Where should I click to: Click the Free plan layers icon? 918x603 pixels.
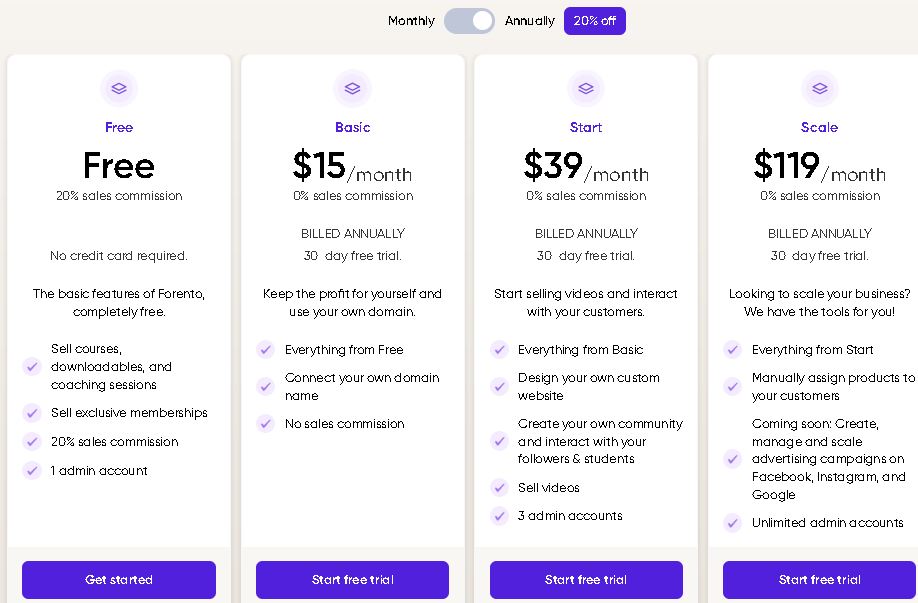pos(119,88)
